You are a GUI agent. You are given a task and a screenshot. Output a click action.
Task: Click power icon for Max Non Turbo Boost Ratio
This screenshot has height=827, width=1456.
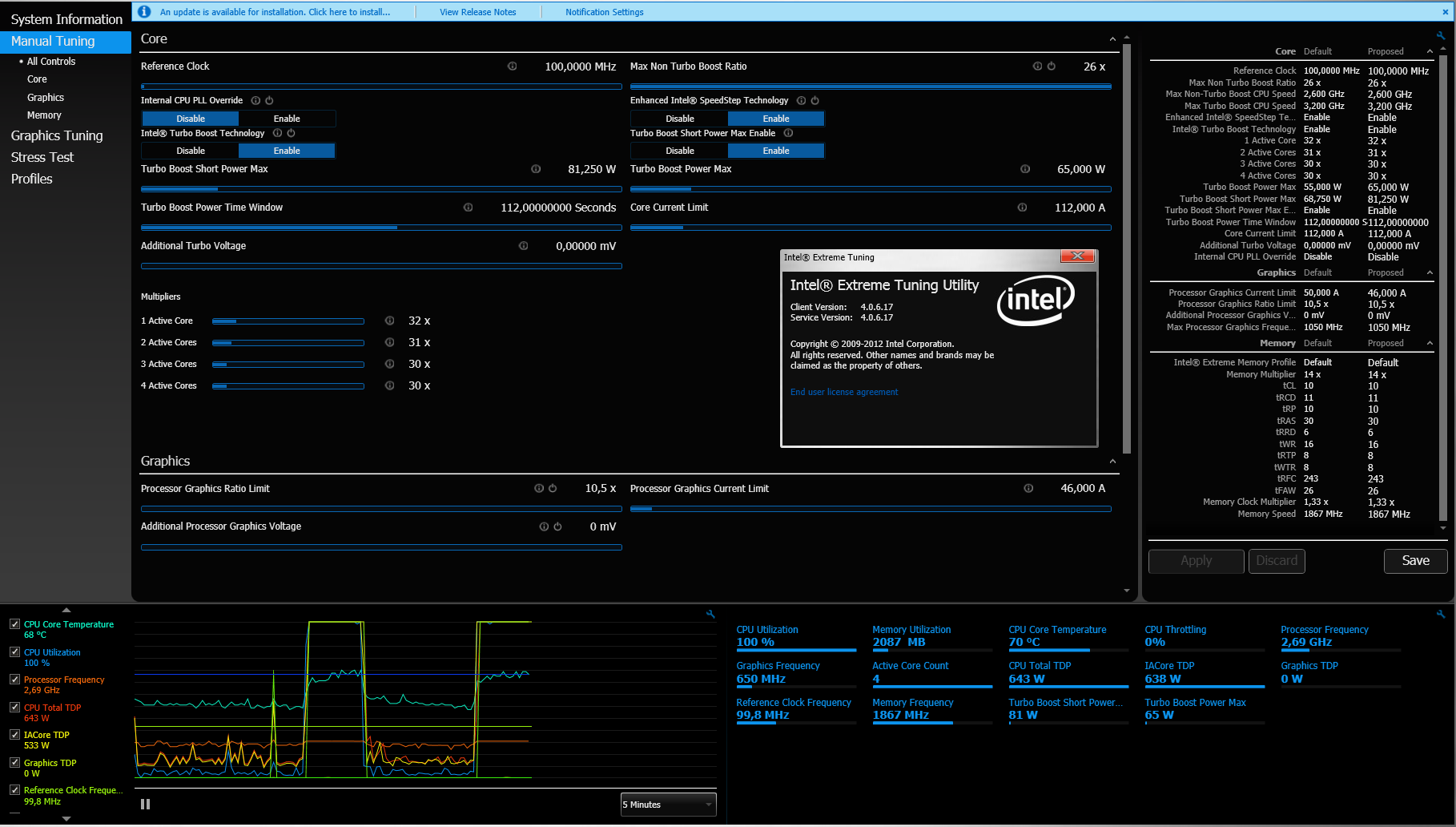(1052, 67)
